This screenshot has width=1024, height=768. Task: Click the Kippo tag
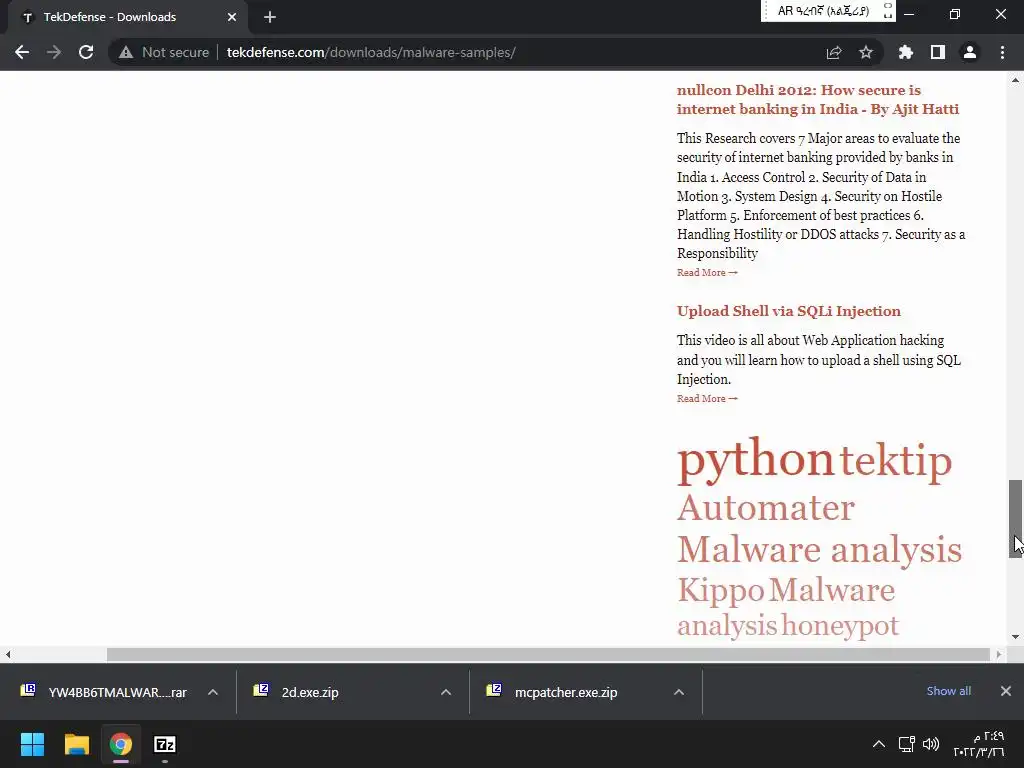coord(720,590)
